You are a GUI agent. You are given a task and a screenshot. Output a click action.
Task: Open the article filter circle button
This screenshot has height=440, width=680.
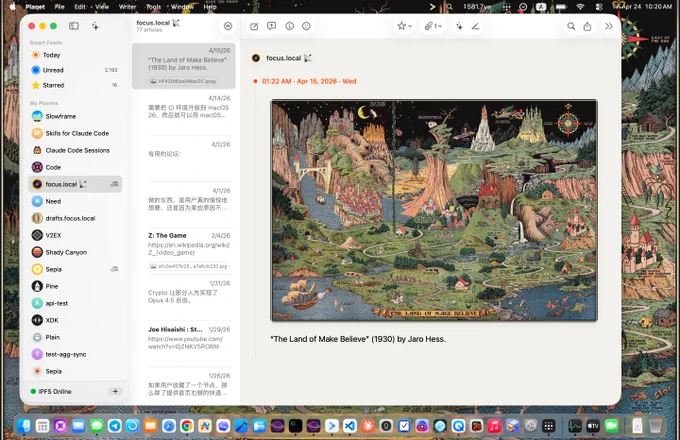[x=228, y=26]
